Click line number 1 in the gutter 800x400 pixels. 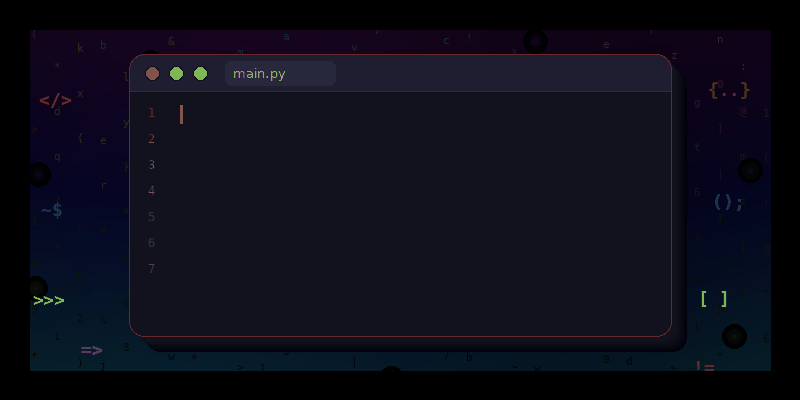[152, 113]
